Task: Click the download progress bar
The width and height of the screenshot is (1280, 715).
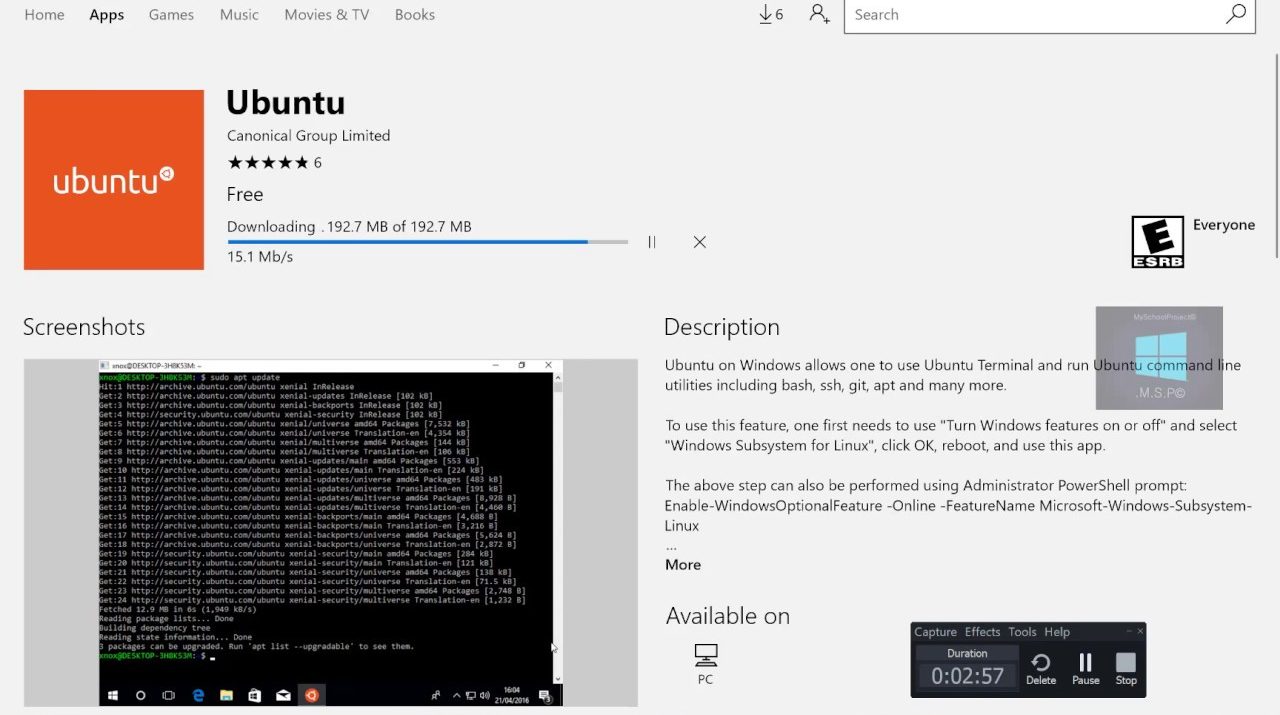Action: (x=427, y=242)
